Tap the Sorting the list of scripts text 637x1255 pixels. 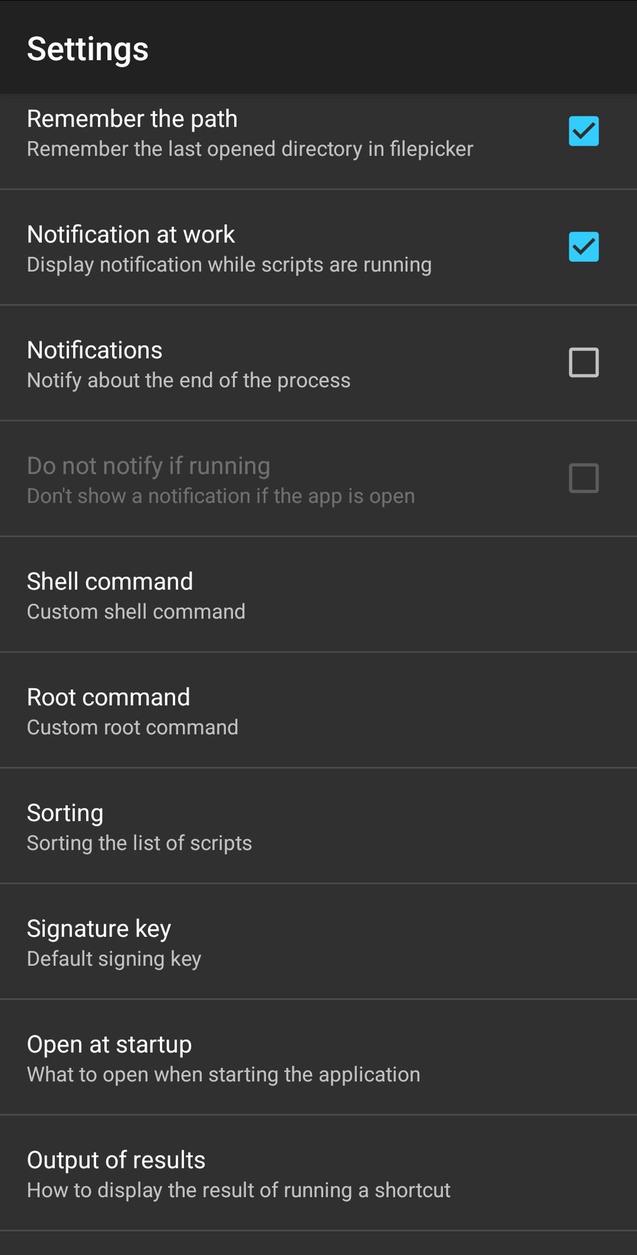tap(139, 843)
